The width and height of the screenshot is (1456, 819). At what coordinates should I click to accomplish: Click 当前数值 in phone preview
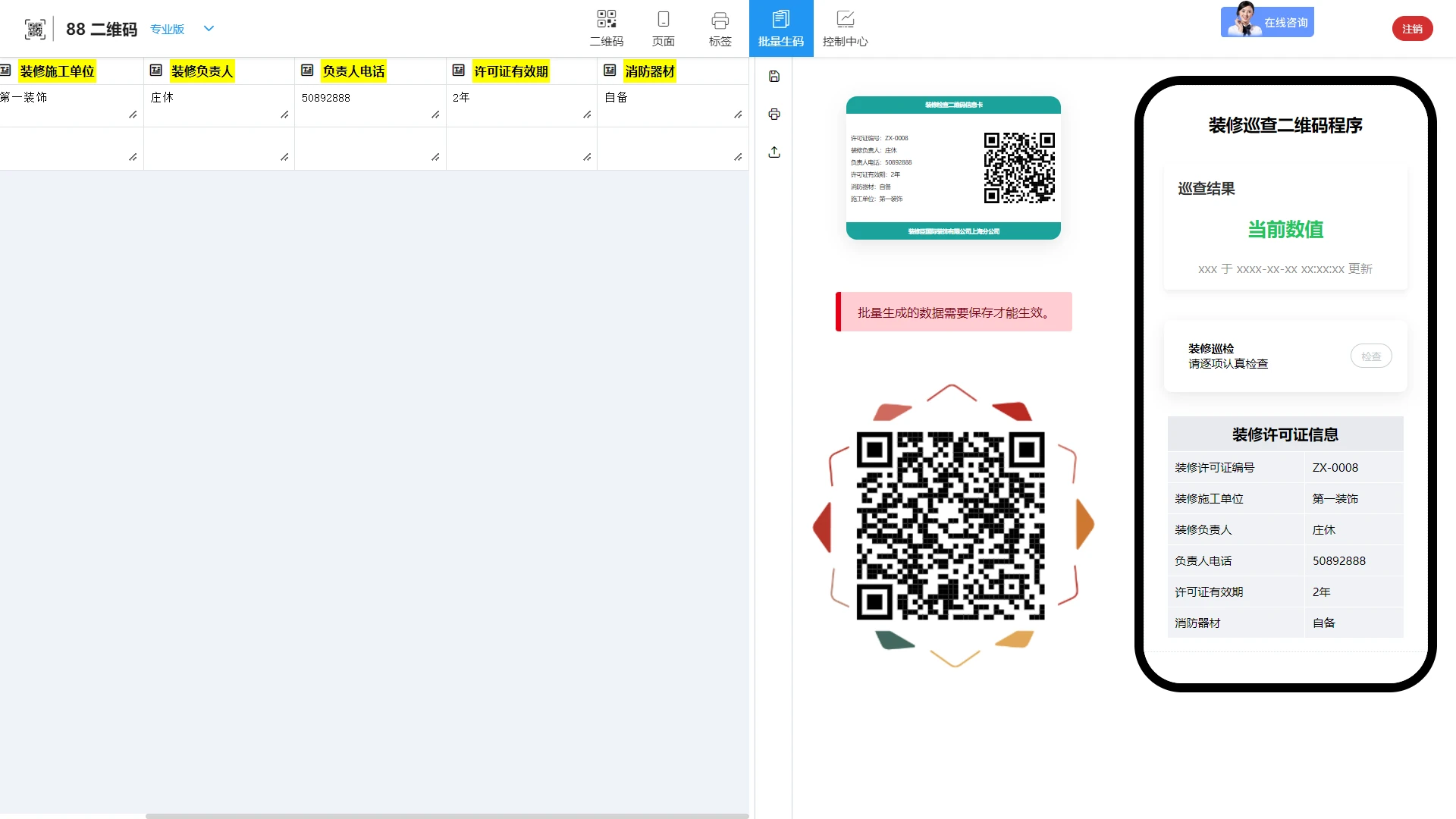point(1285,229)
